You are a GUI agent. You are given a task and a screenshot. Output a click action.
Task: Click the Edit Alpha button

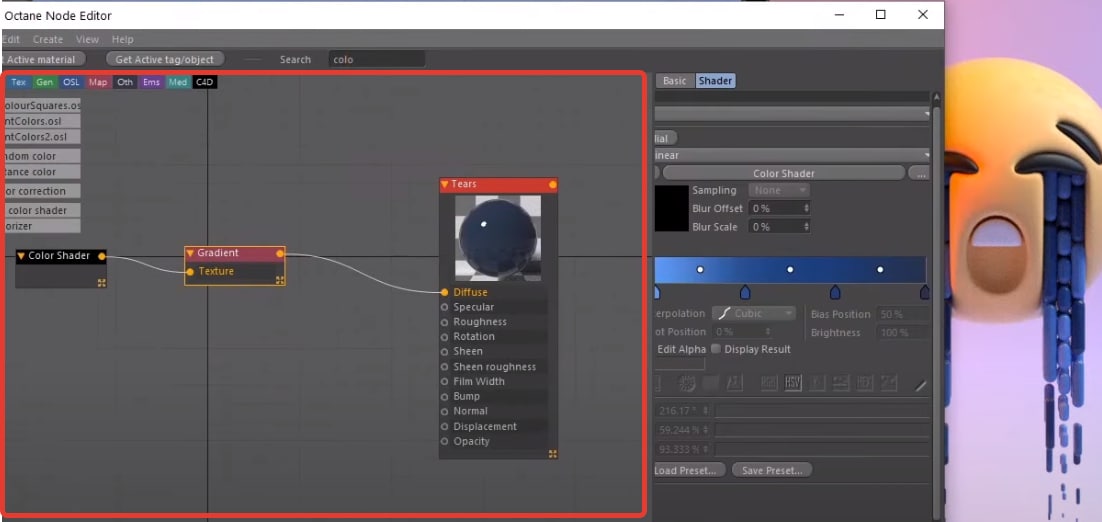[x=681, y=349]
